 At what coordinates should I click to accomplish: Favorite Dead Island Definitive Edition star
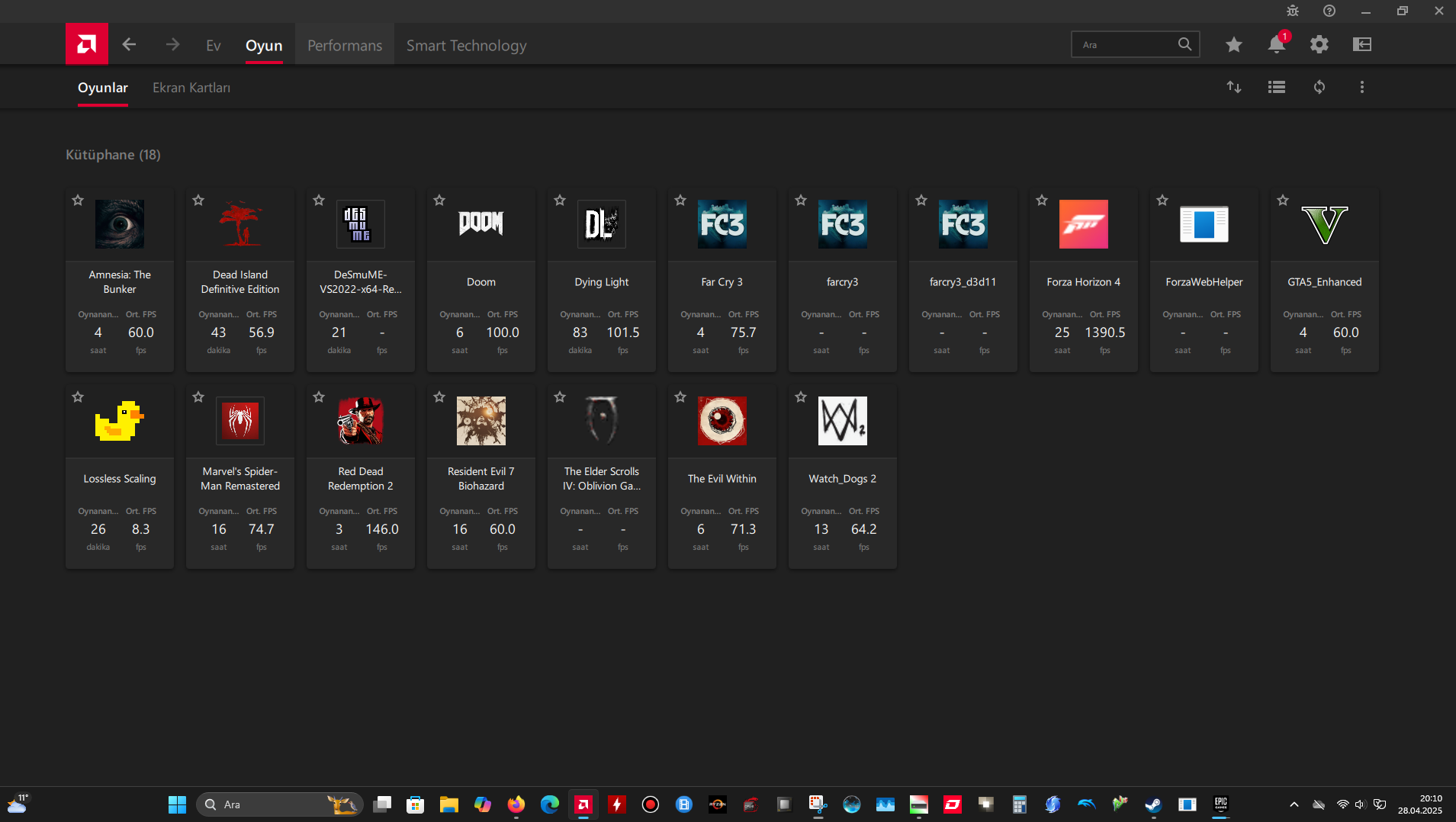[x=198, y=200]
